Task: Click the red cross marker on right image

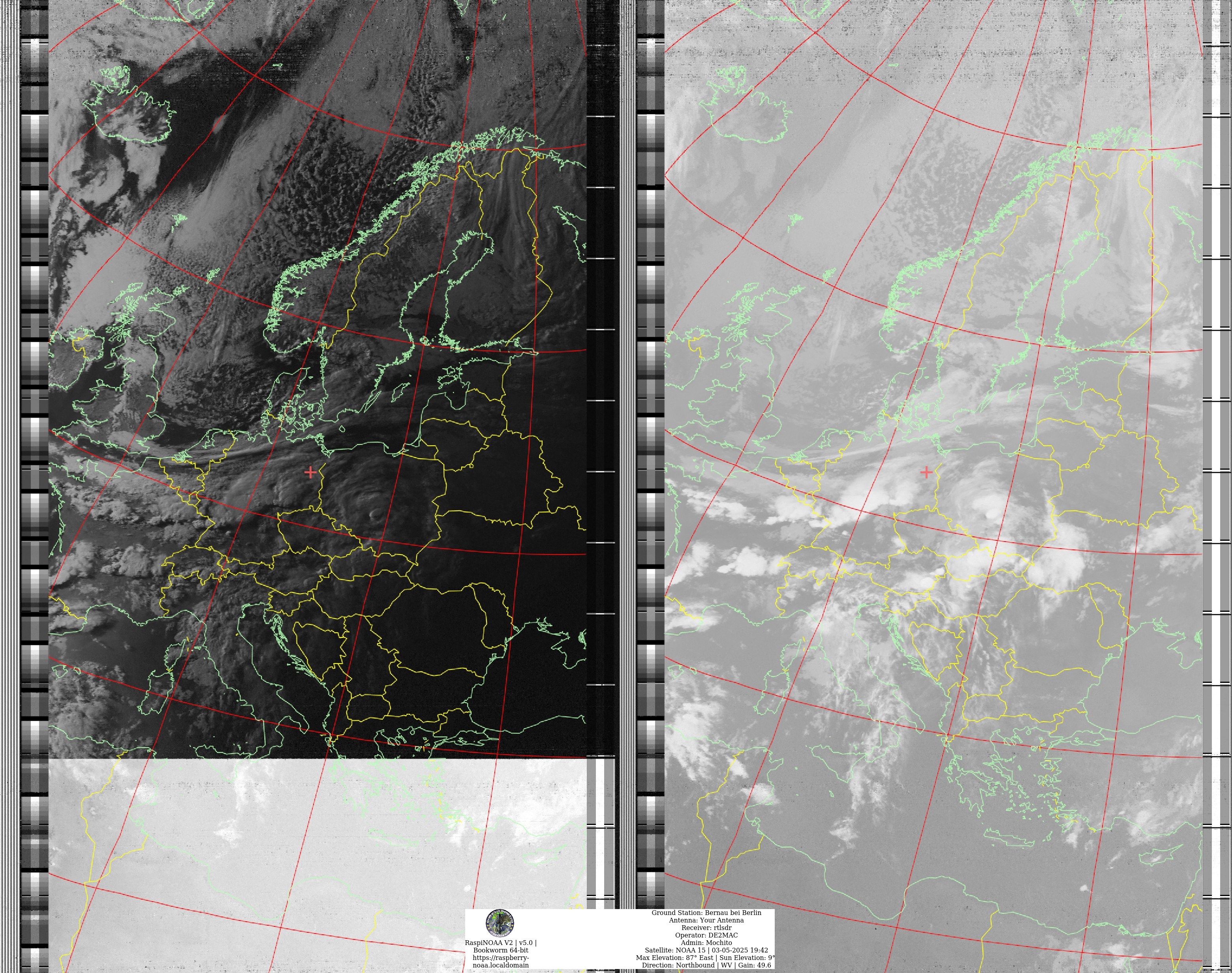Action: click(926, 472)
